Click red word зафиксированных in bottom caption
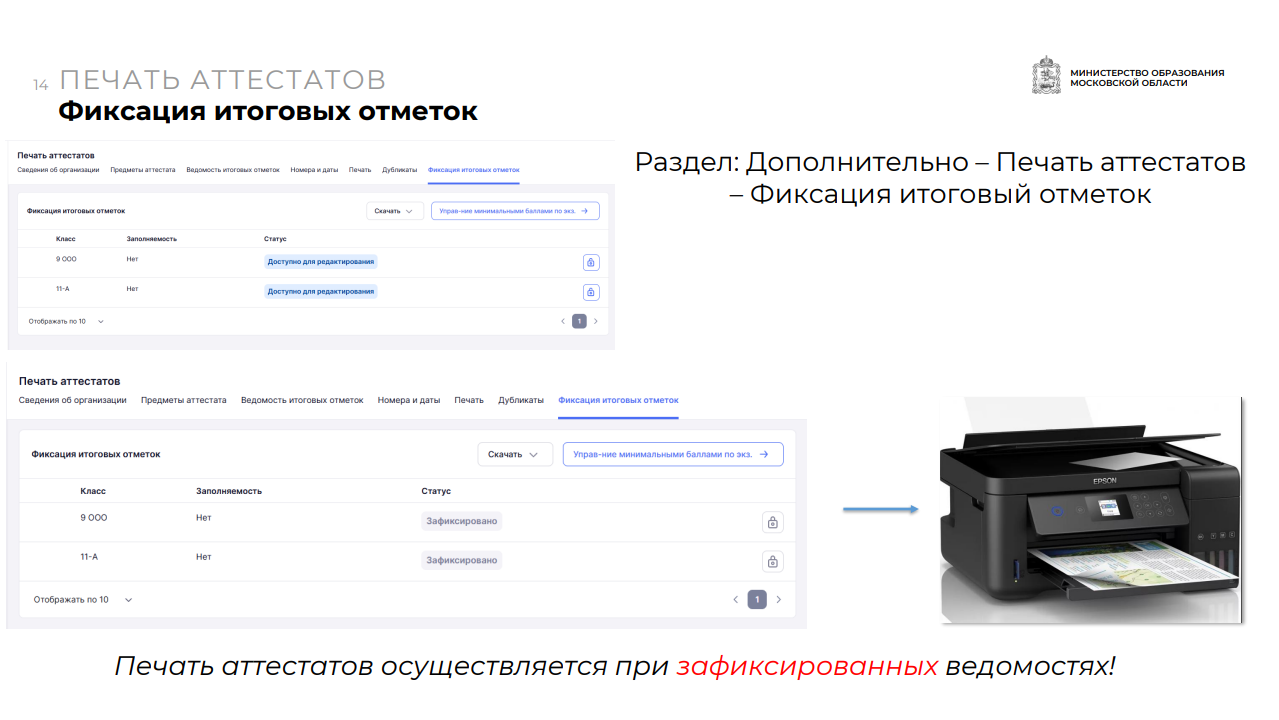1279x720 pixels. tap(807, 666)
